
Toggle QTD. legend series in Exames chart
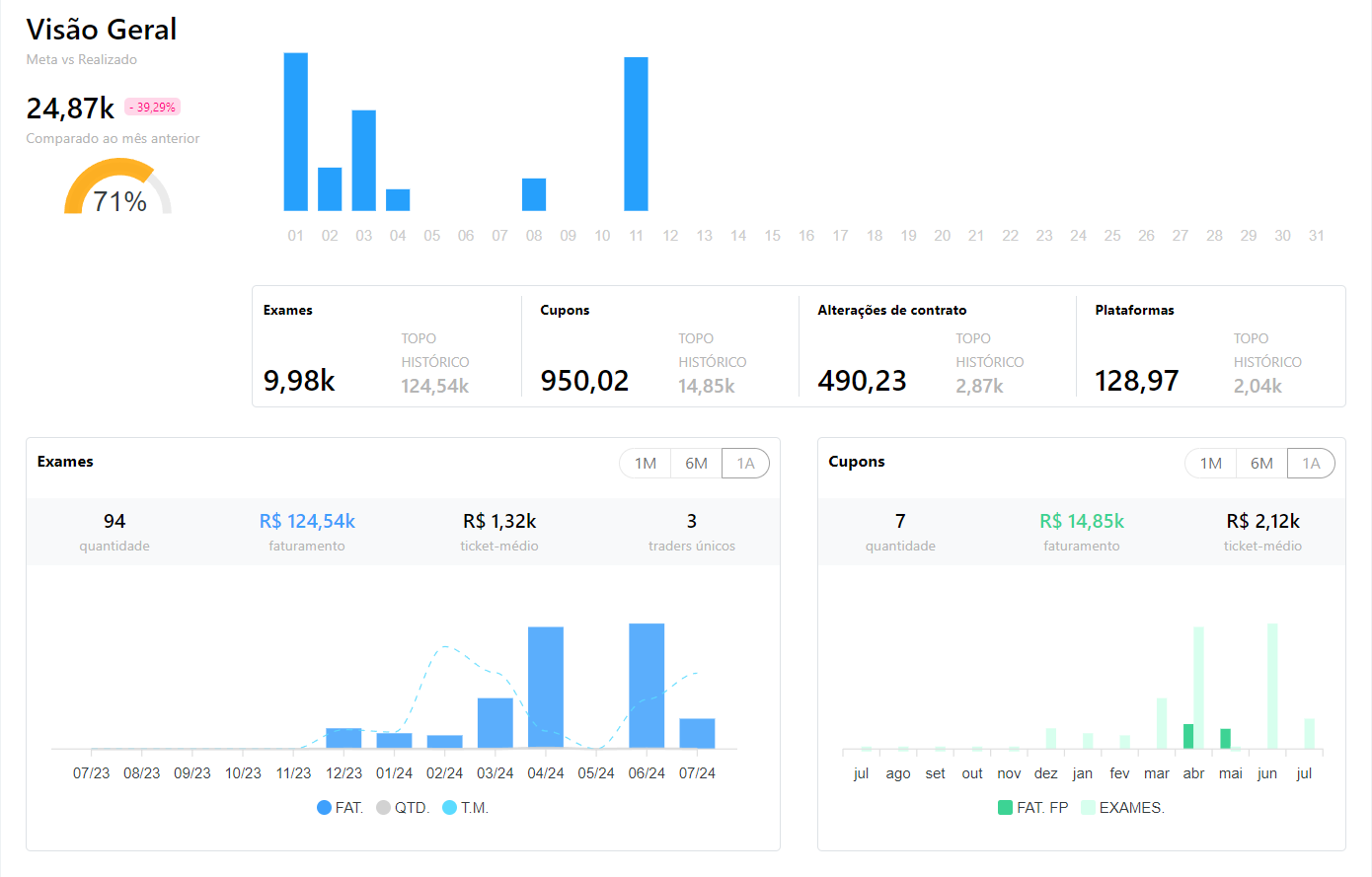coord(403,808)
